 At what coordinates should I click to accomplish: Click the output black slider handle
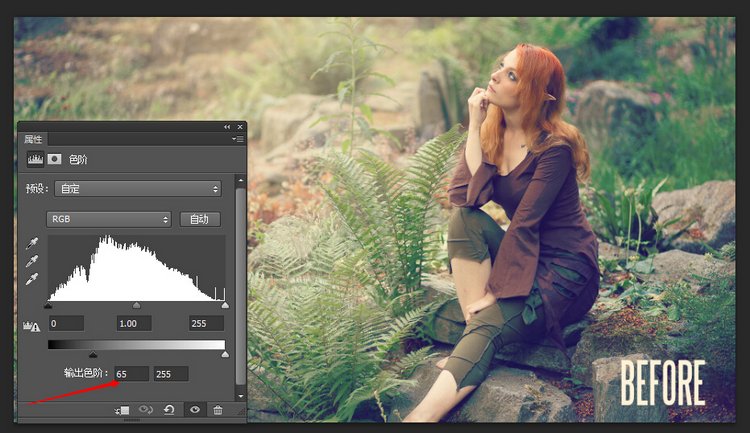click(93, 355)
